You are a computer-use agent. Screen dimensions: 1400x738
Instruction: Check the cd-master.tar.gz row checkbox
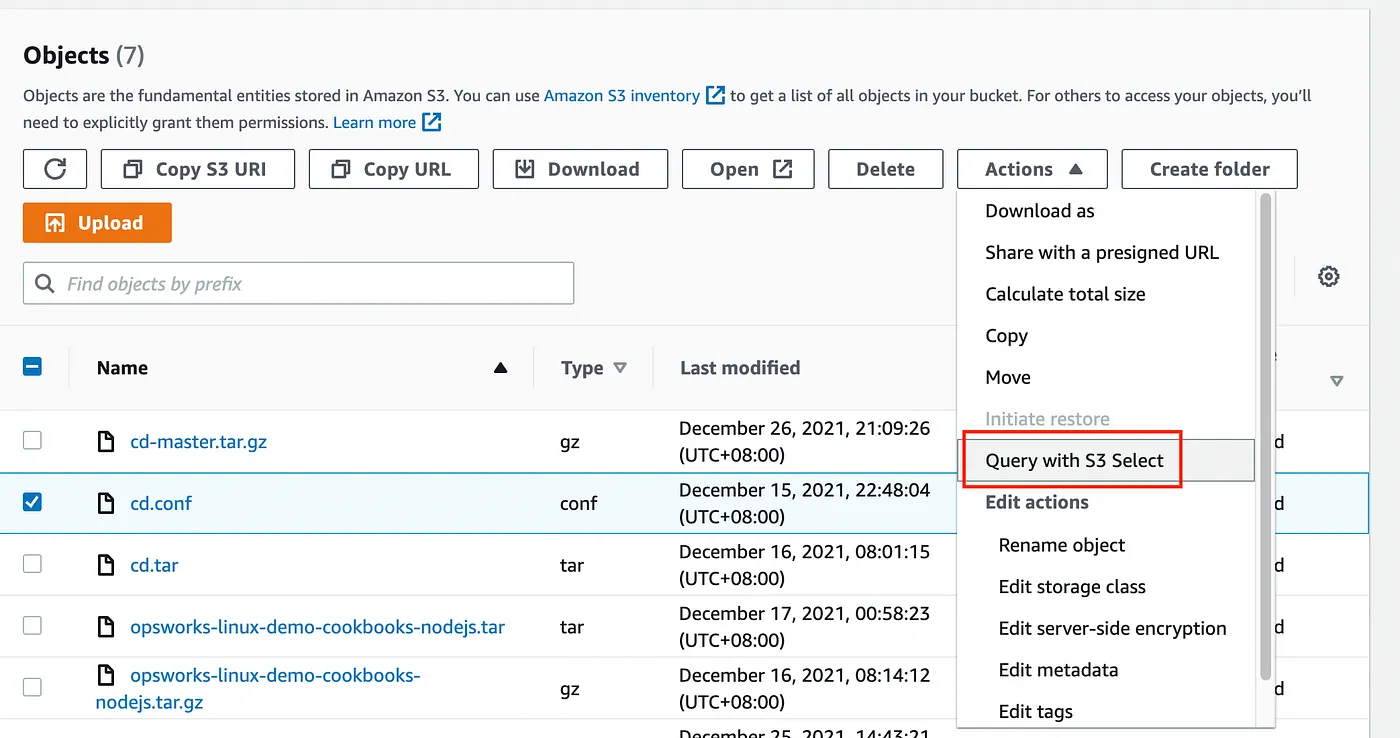[x=32, y=440]
